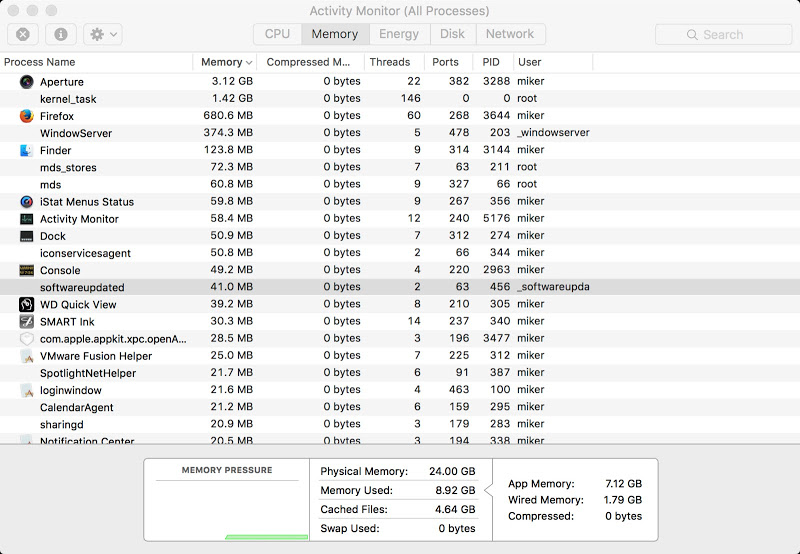
Task: Click the Quit Process (X) toolbar button
Action: pos(22,34)
